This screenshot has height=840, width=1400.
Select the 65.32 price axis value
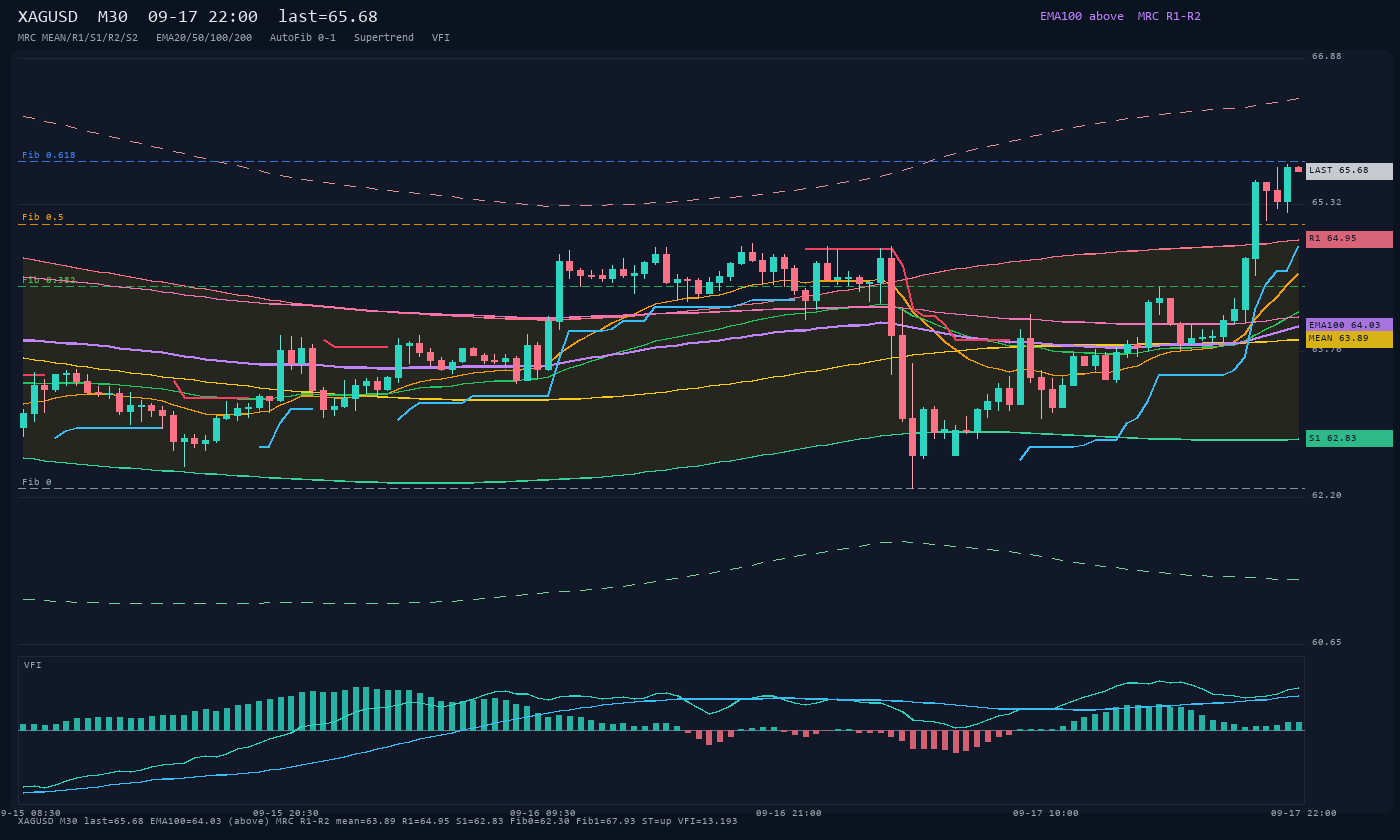pos(1327,202)
